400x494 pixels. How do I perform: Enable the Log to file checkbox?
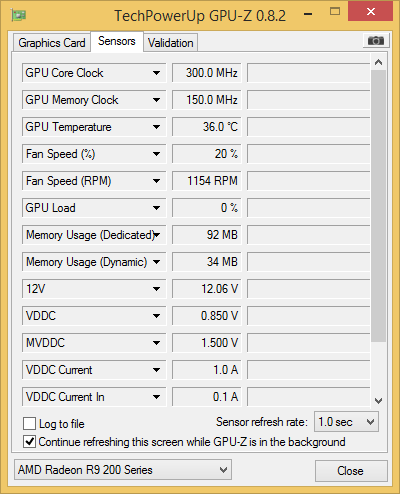pyautogui.click(x=29, y=424)
